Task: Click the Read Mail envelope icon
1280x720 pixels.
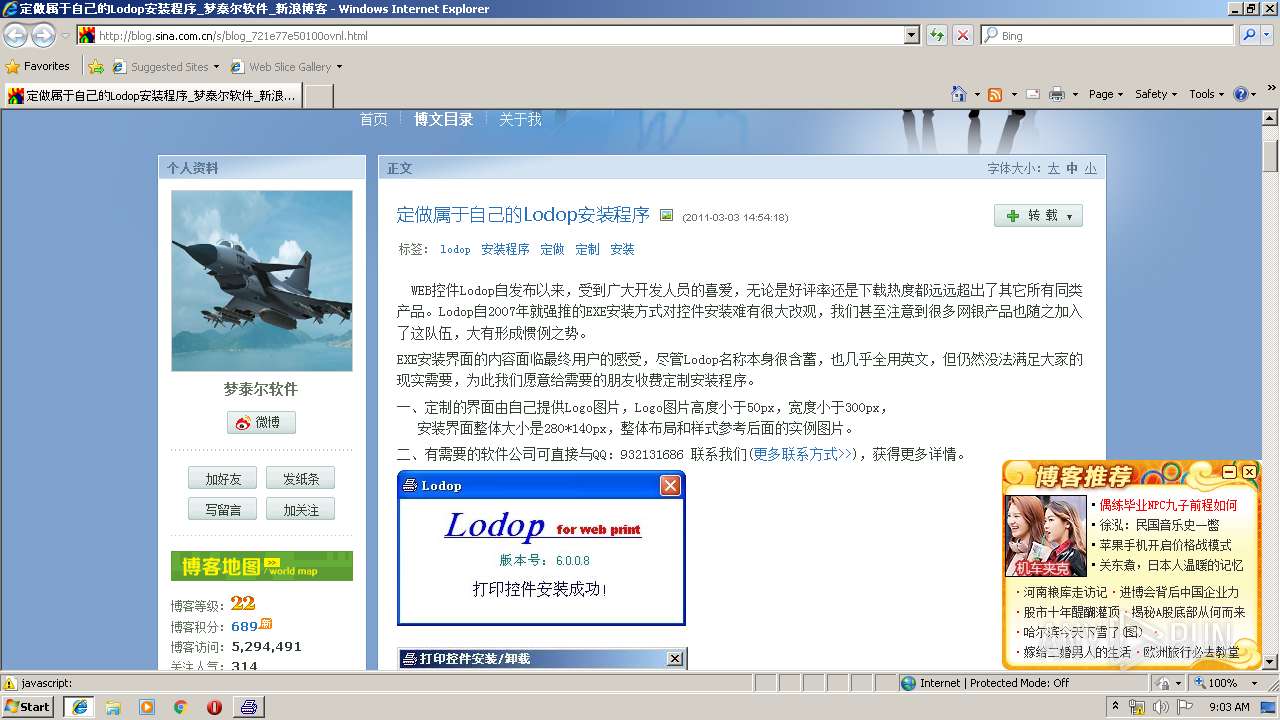Action: 1031,94
